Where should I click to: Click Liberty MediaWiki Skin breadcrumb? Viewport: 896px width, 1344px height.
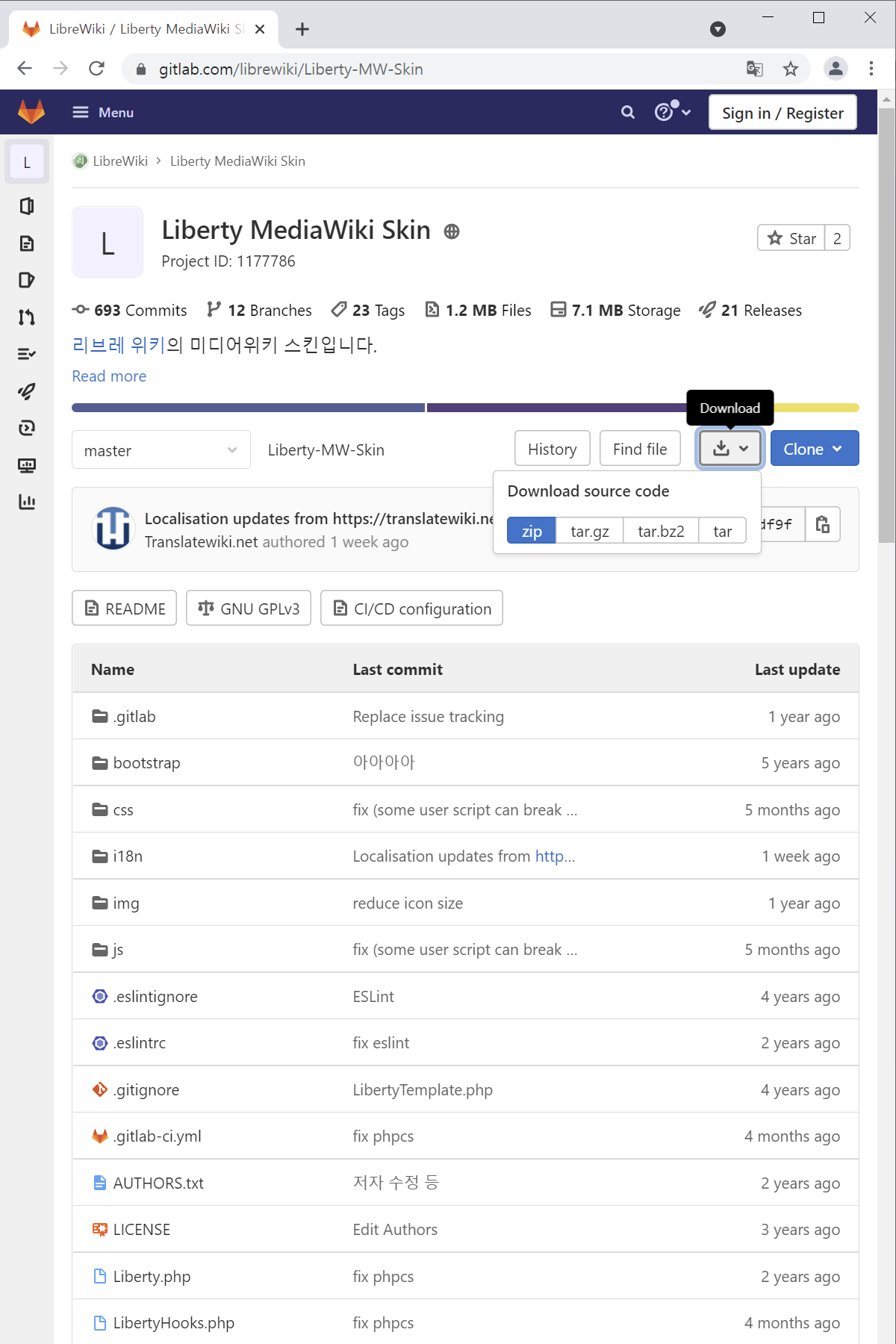tap(237, 161)
